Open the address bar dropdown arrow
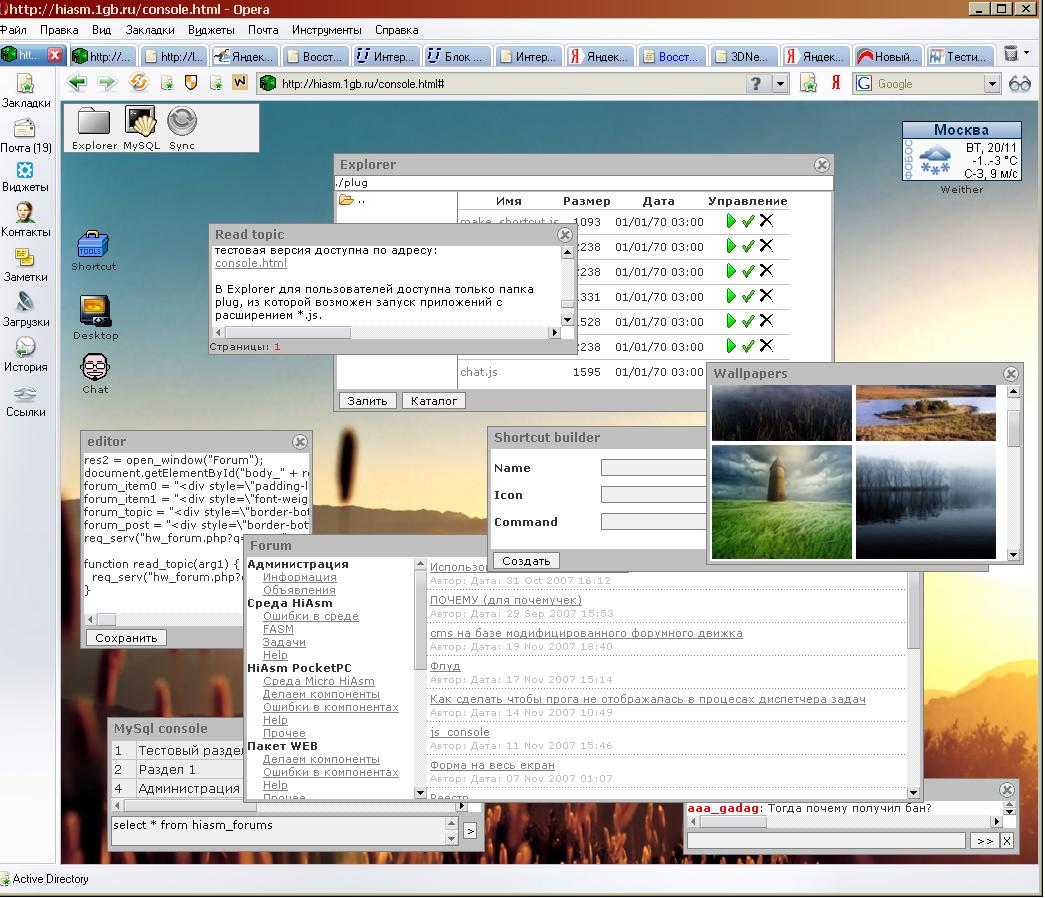This screenshot has height=898, width=1045. 781,84
